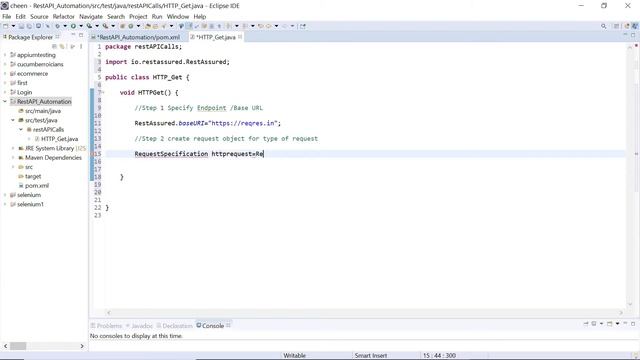The image size is (640, 360).
Task: Expand the appiumtesting project node
Action: coord(5,55)
